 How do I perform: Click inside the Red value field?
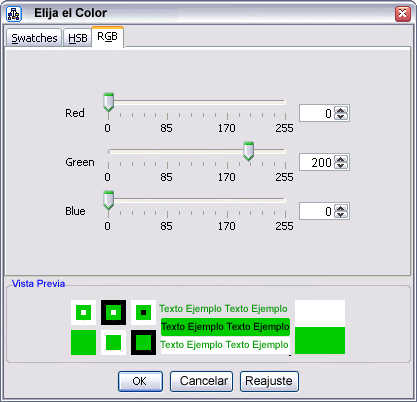[x=316, y=113]
